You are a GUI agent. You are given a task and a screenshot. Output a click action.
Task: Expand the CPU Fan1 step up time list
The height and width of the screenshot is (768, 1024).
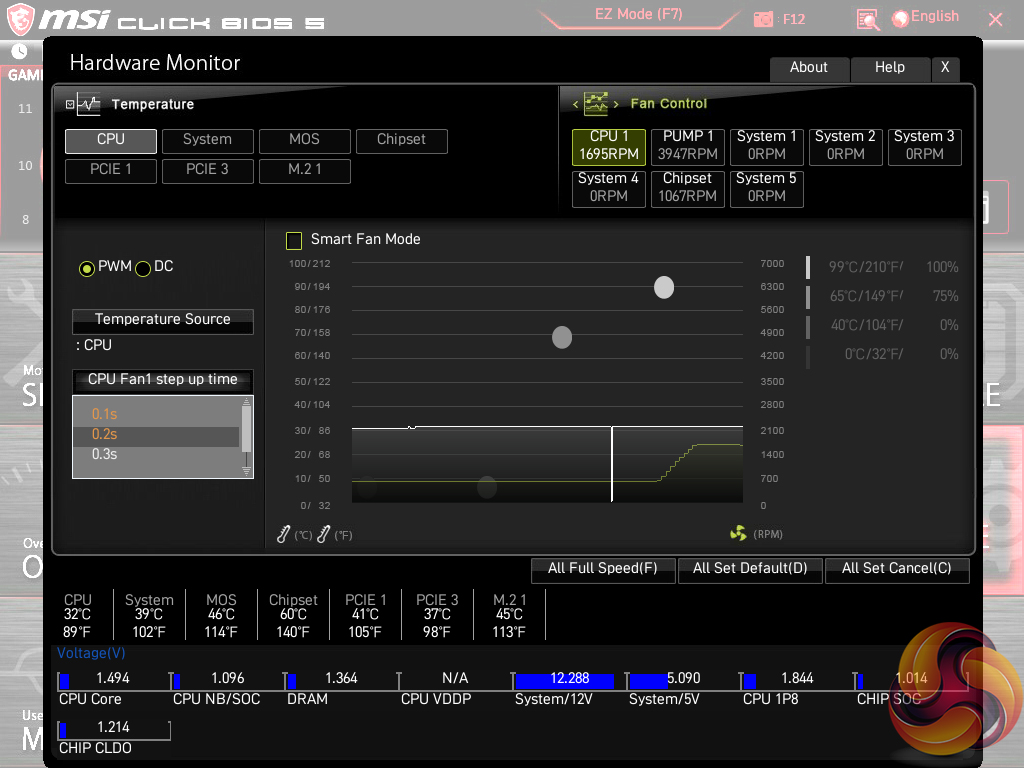point(162,380)
